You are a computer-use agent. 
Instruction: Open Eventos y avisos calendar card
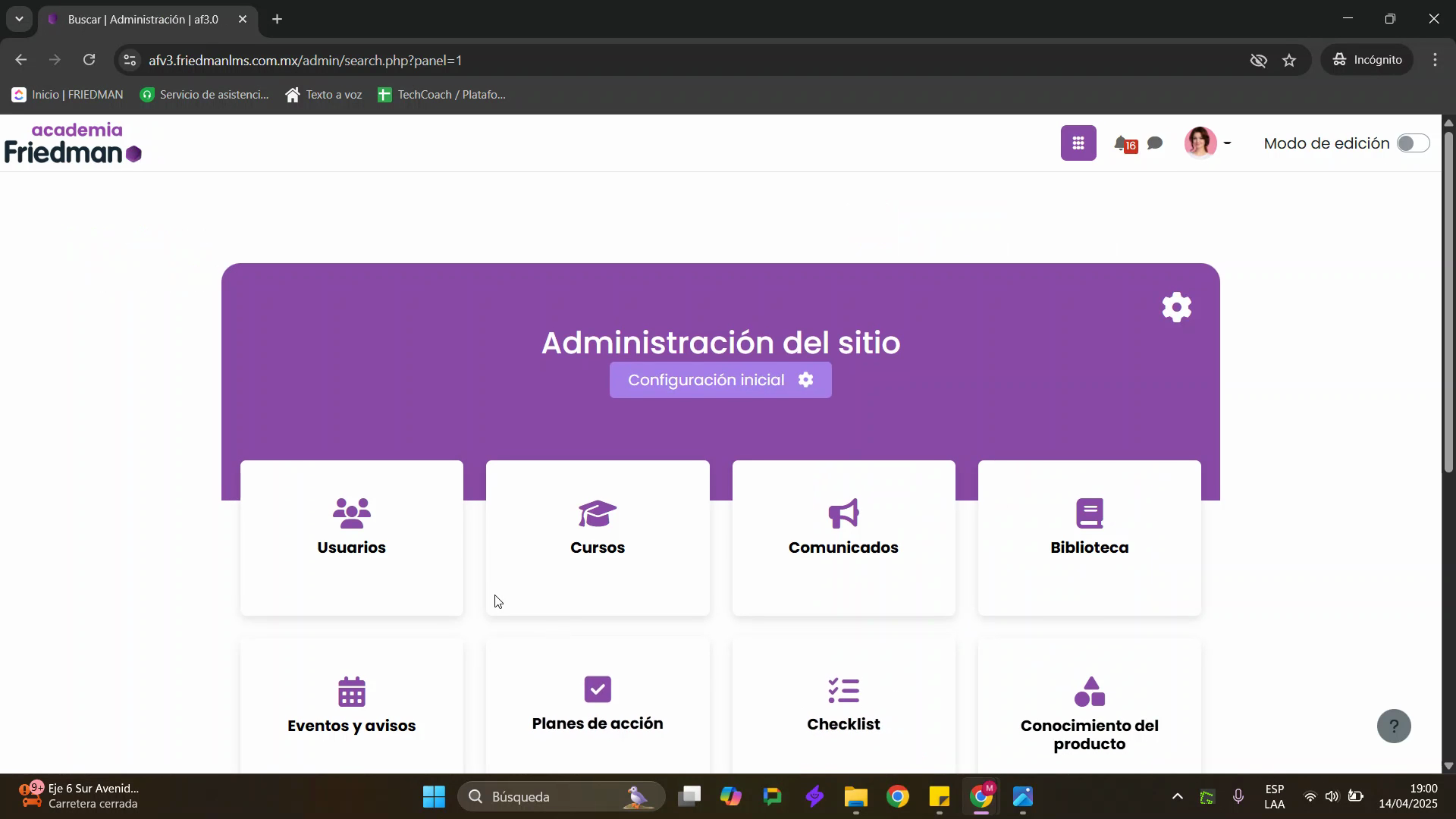point(351,705)
